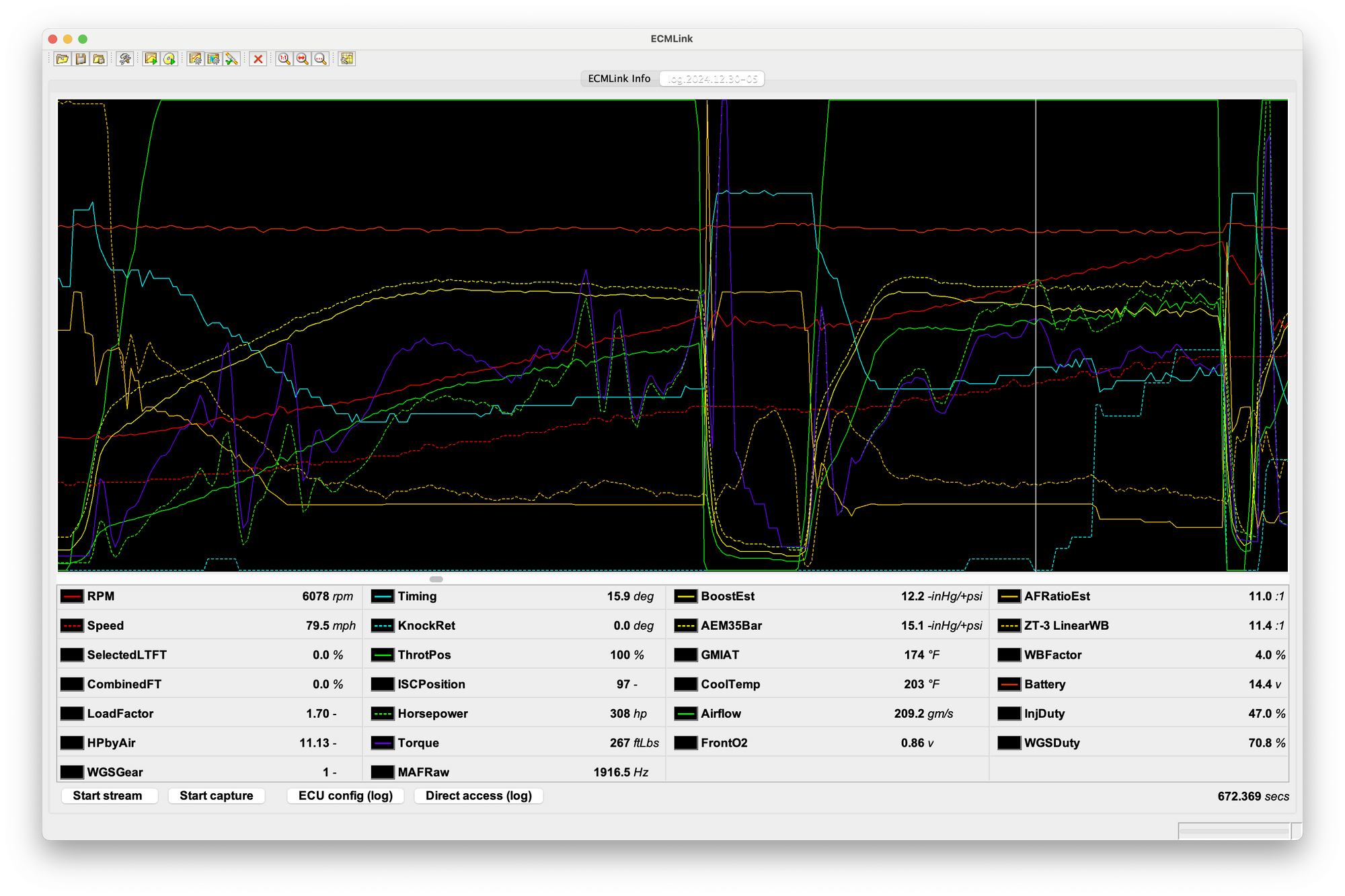Open the wrench and tools settings icon
Screen dimensions: 1345x896
tap(125, 59)
